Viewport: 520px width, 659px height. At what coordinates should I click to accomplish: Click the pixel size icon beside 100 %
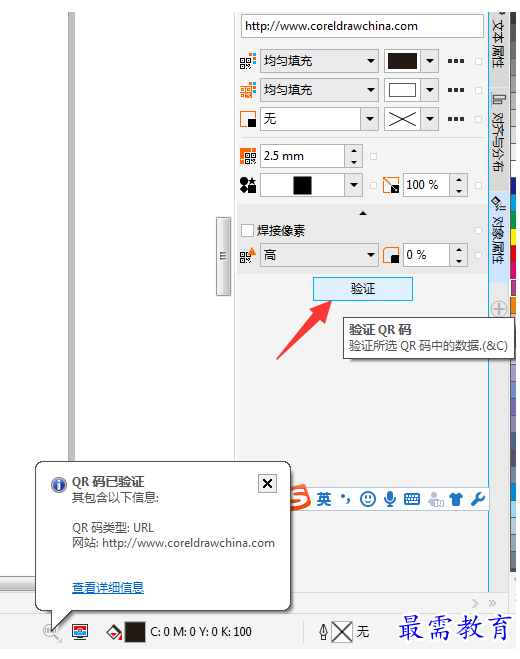391,185
